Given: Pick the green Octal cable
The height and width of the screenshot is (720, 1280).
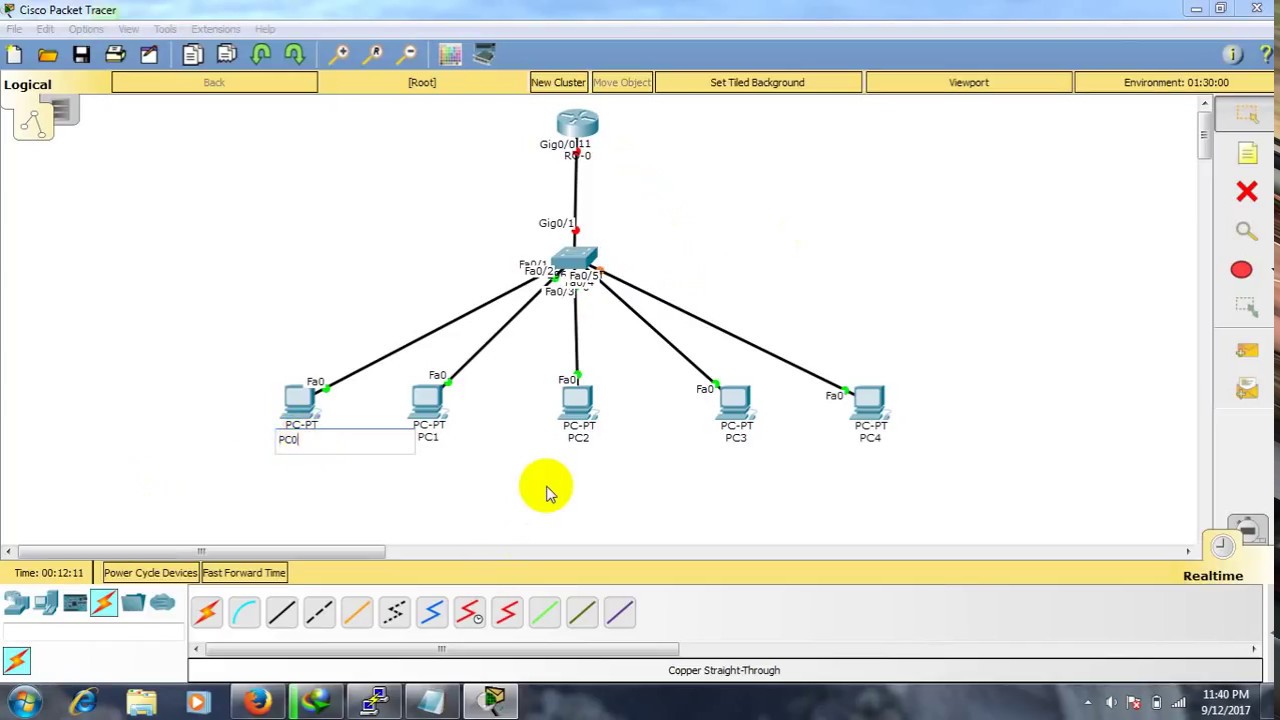Looking at the screenshot, I should (x=544, y=612).
